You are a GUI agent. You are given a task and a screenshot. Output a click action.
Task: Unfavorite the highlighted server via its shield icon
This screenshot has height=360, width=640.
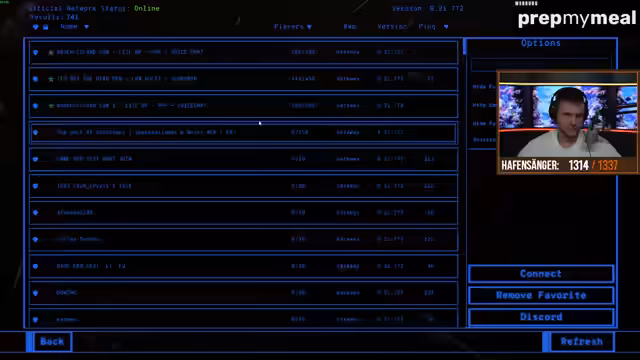click(x=36, y=132)
